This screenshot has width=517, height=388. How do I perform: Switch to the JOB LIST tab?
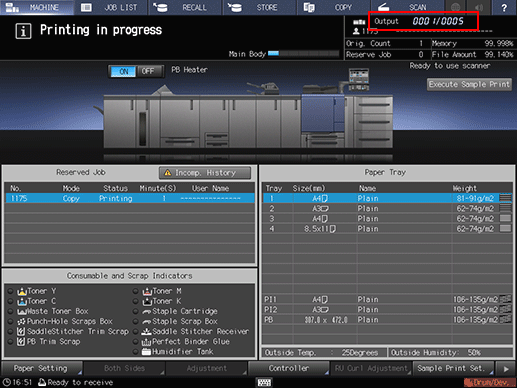pyautogui.click(x=111, y=7)
